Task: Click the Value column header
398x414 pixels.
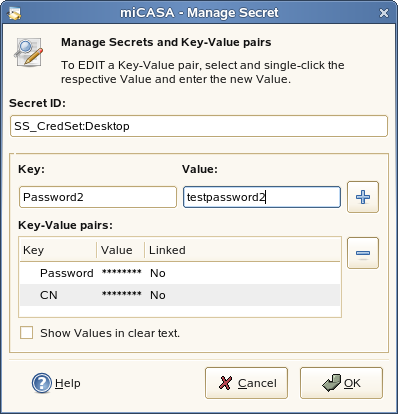Action: pos(121,250)
